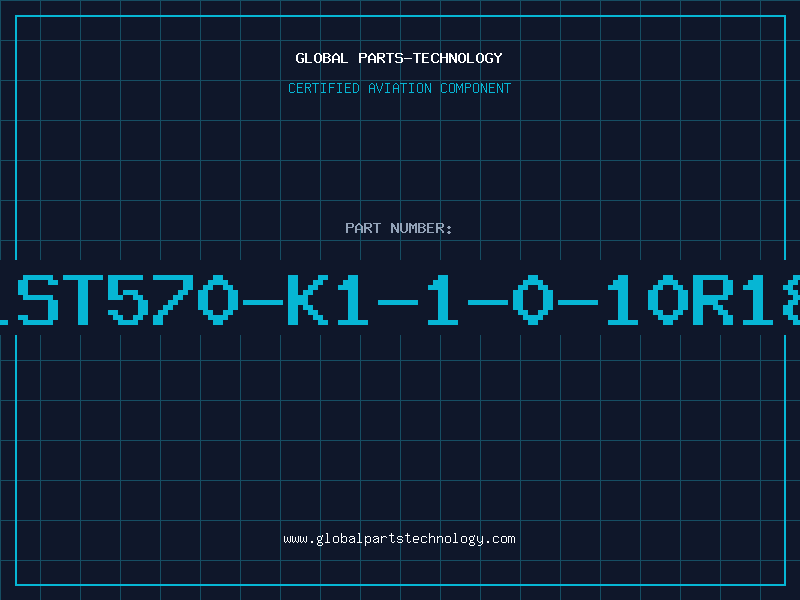Click the partly cut-off last digit of part number
The height and width of the screenshot is (600, 800).
792,299
